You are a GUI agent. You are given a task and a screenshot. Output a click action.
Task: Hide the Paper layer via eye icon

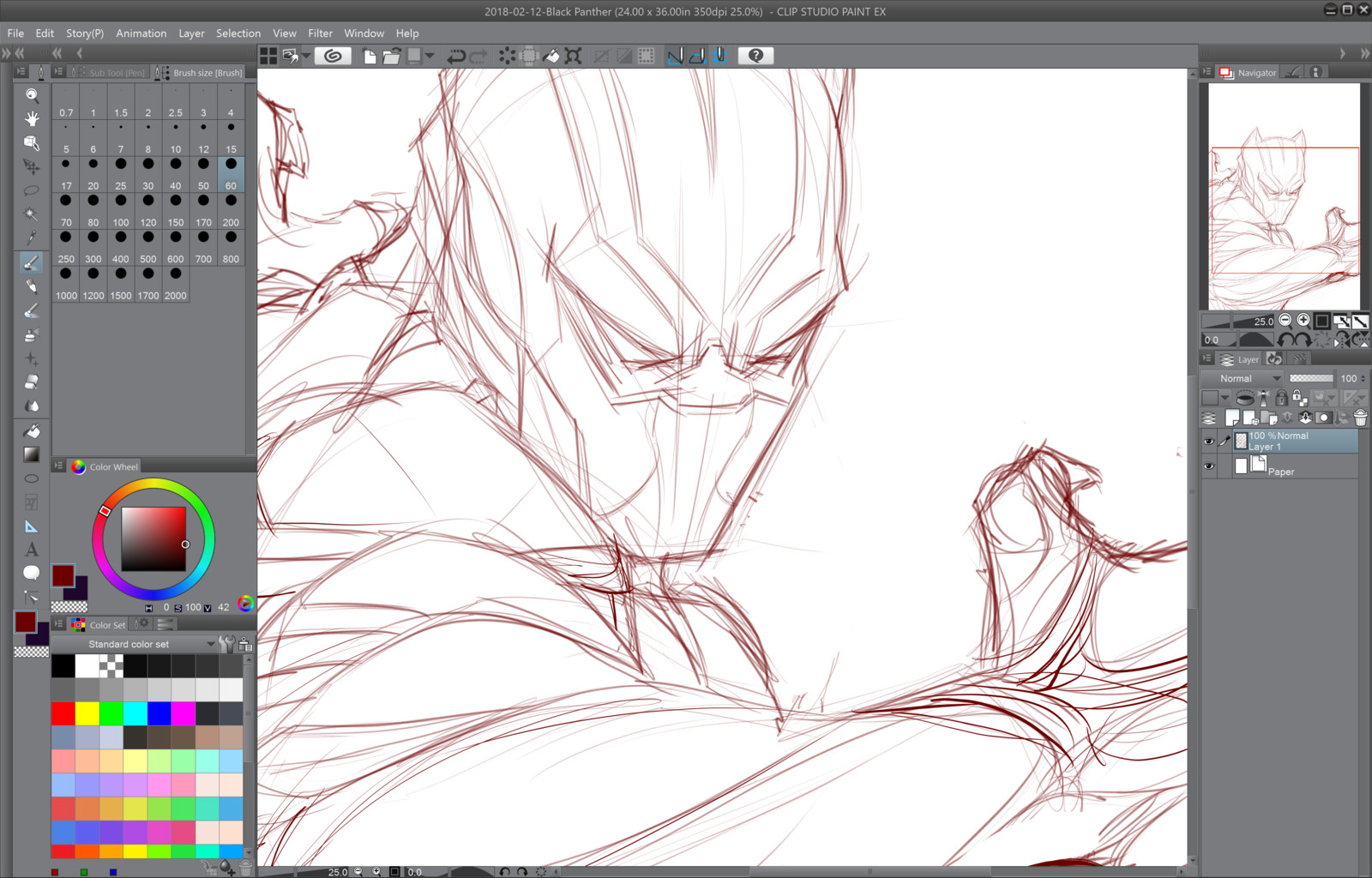(x=1209, y=466)
